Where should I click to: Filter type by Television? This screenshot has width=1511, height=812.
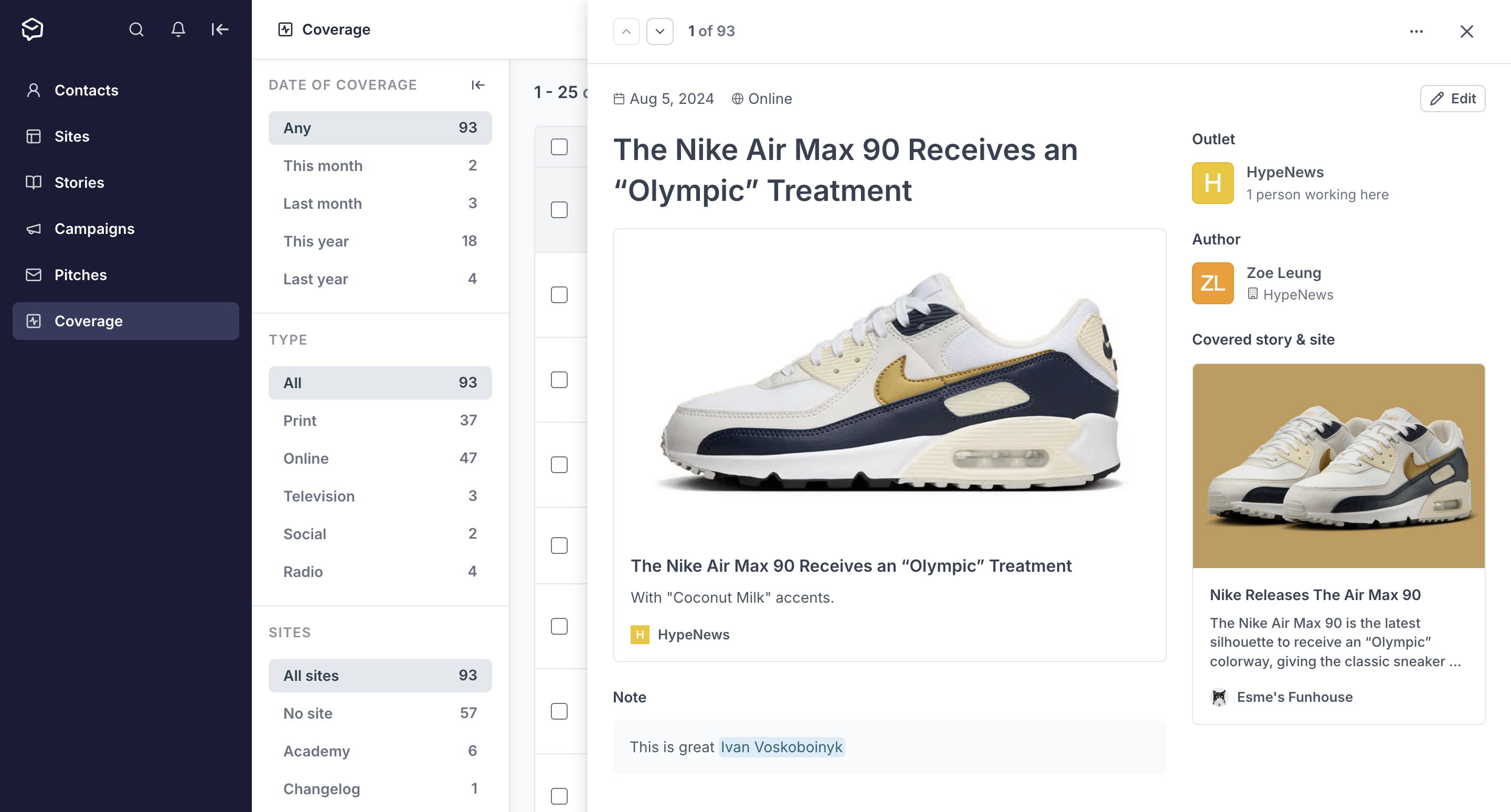380,497
